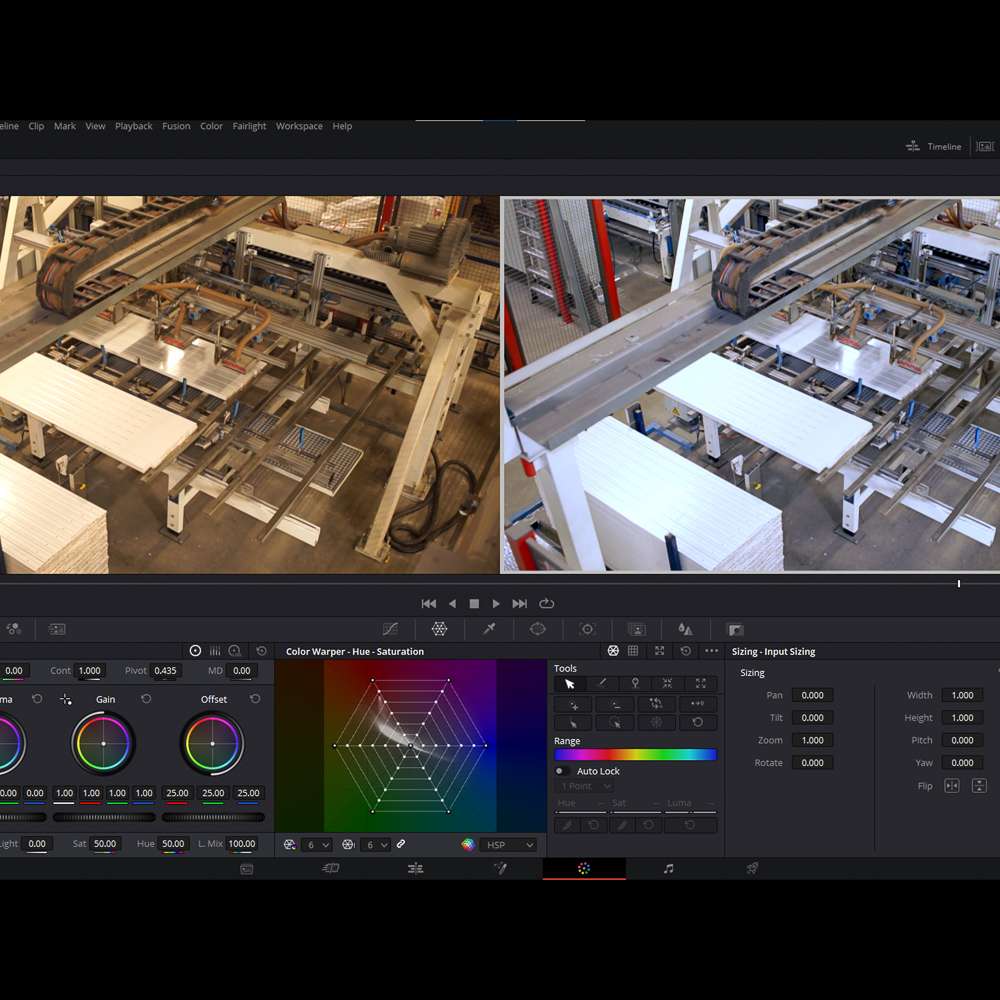Expand the Color Warper panel view
Viewport: 1000px width, 1000px height.
click(x=659, y=651)
